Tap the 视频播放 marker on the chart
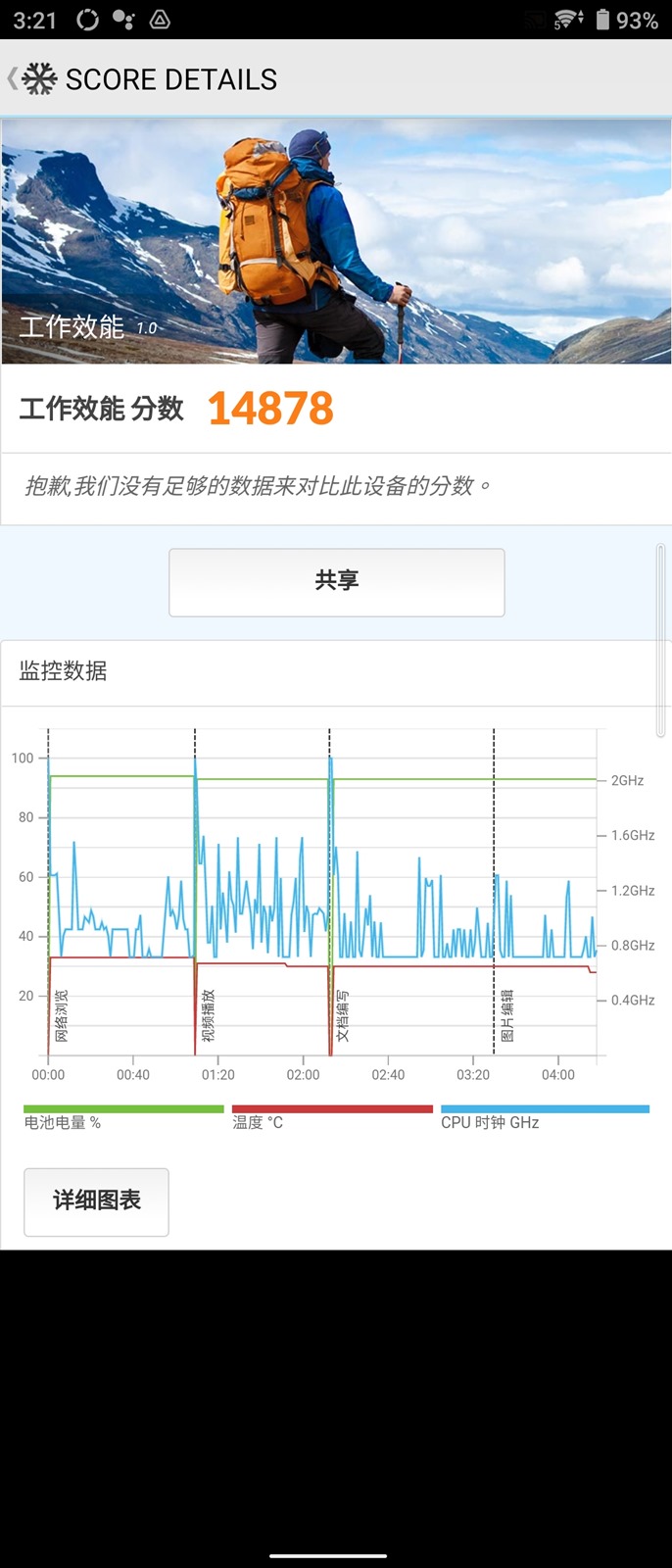672x1568 pixels. (x=208, y=1016)
